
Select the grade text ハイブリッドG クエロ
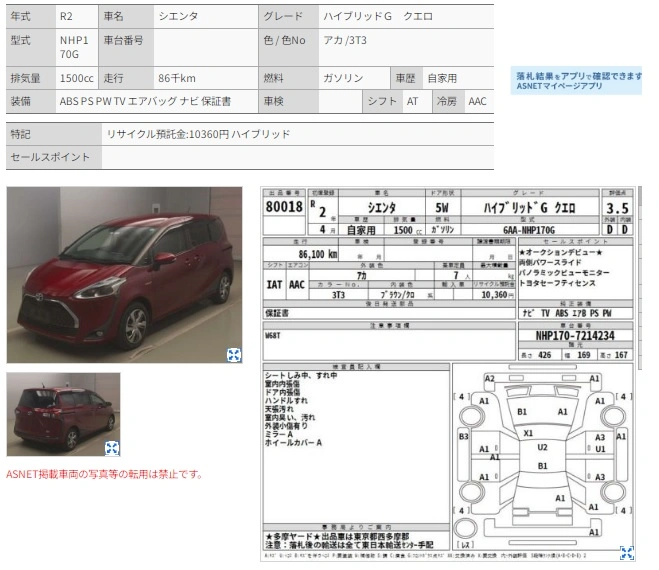(377, 16)
